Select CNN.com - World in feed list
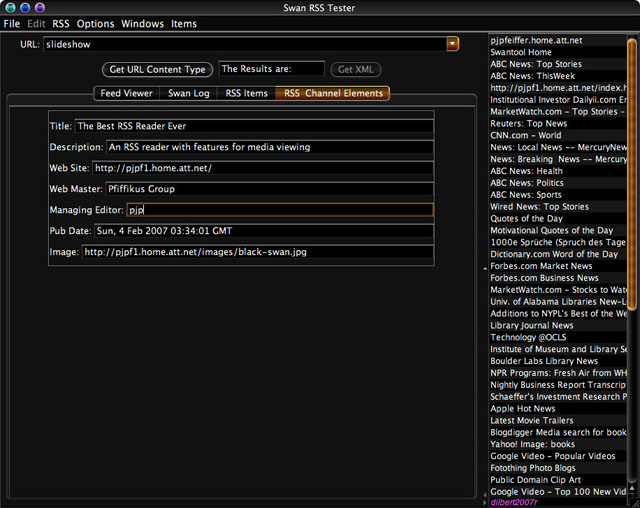The height and width of the screenshot is (508, 640). (526, 136)
